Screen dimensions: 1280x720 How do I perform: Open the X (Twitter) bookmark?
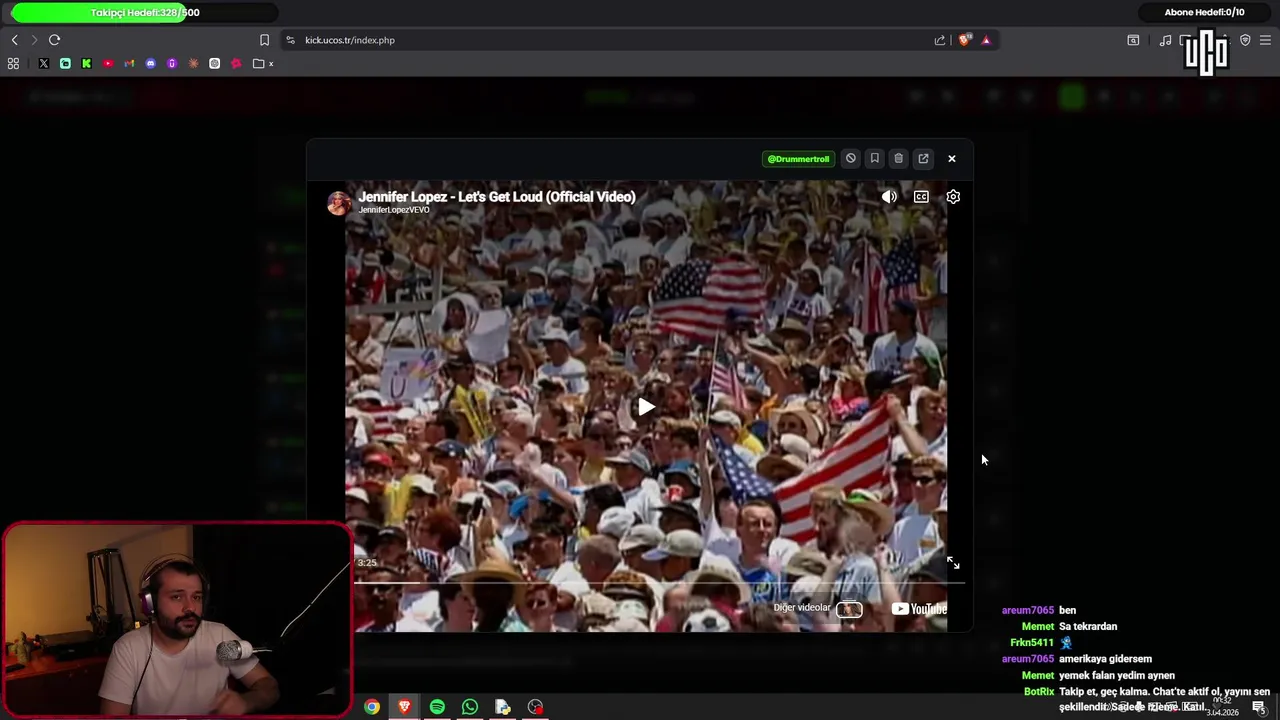44,63
